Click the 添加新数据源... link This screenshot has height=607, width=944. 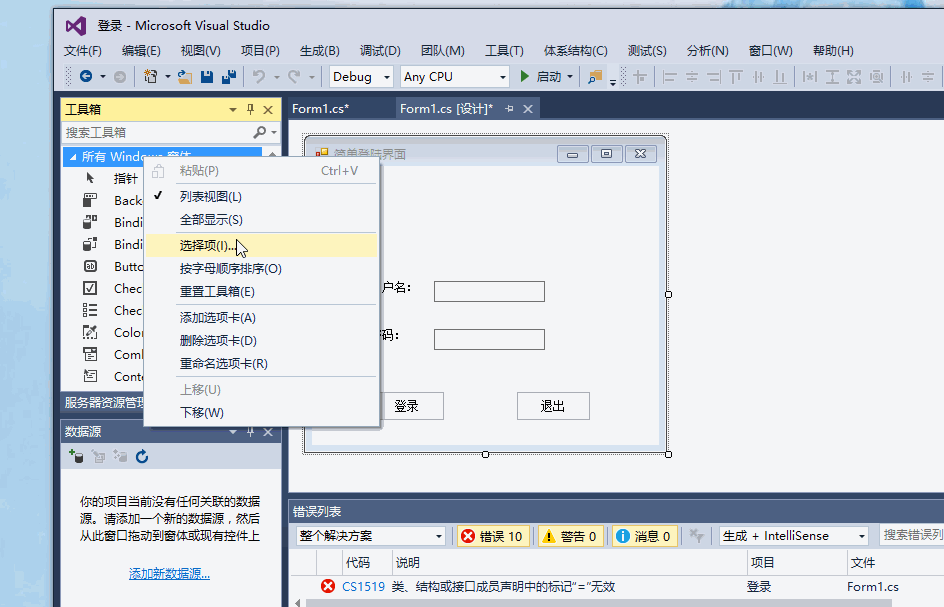(x=169, y=574)
